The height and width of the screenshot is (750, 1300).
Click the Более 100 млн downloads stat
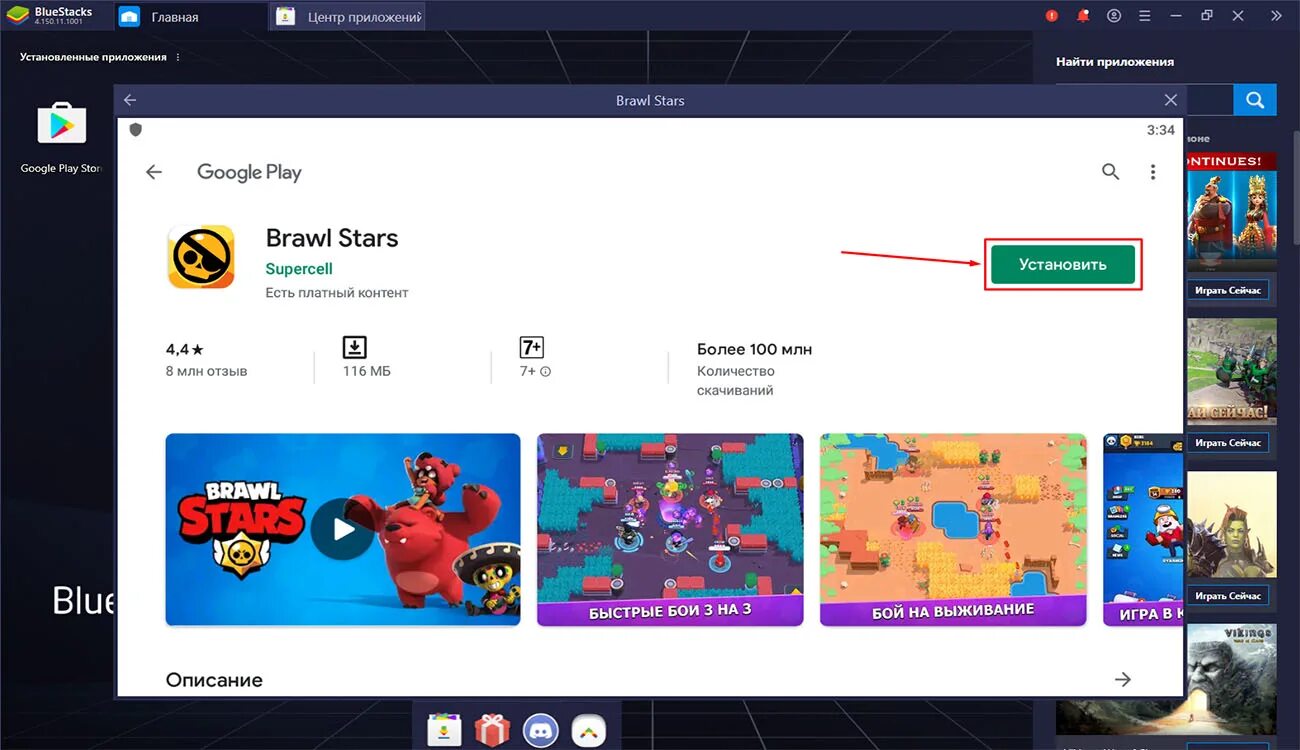(x=754, y=369)
